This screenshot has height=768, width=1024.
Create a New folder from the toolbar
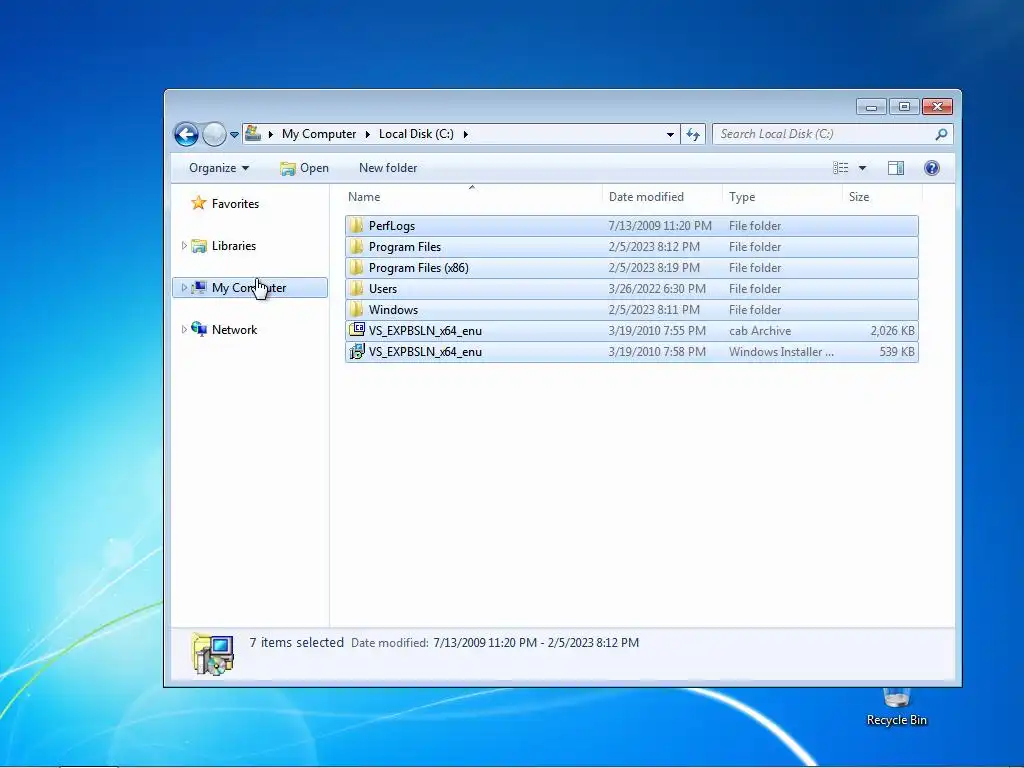point(388,168)
